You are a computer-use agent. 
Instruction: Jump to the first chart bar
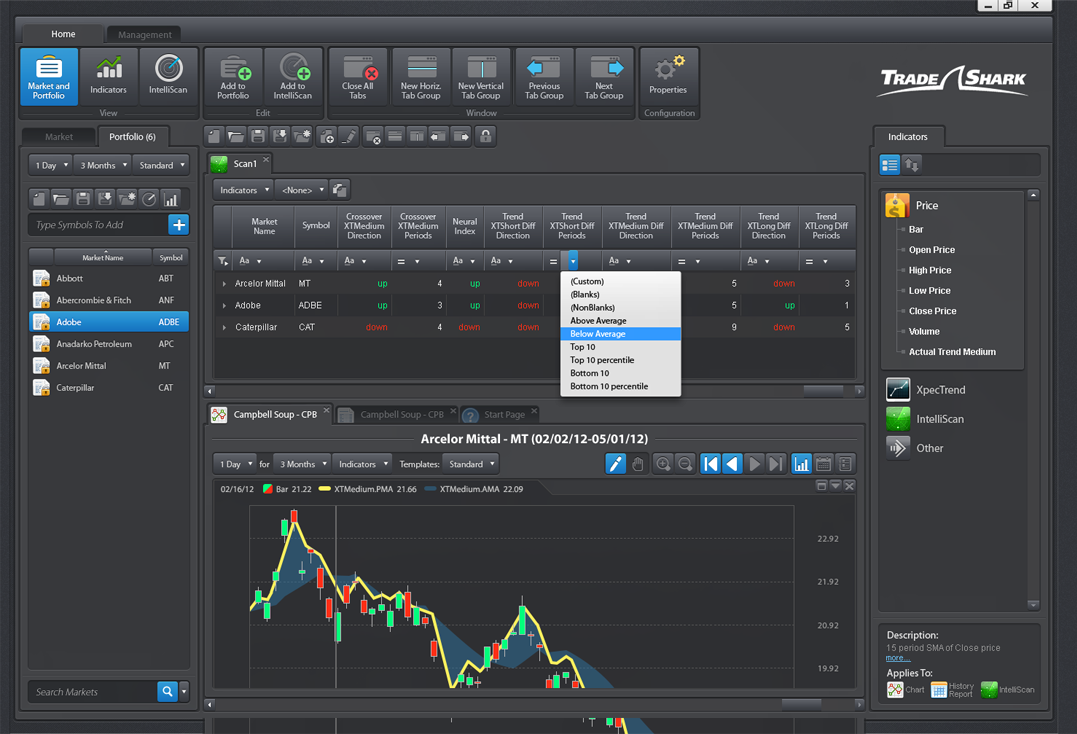[x=711, y=464]
